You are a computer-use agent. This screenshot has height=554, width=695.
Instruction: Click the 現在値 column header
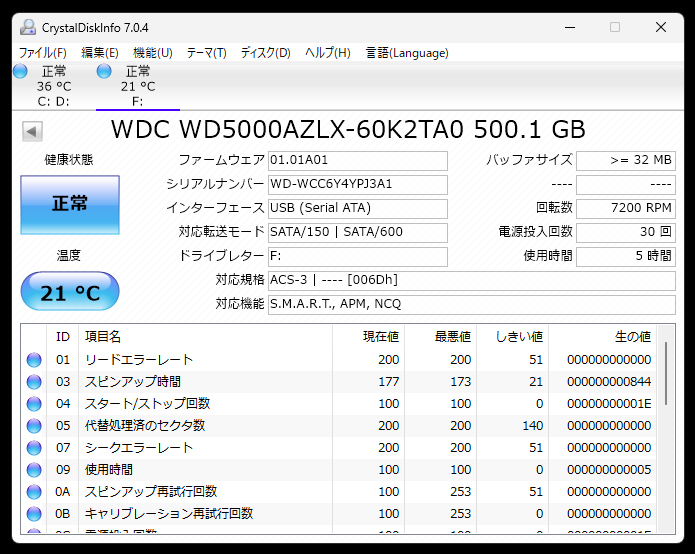pyautogui.click(x=369, y=337)
